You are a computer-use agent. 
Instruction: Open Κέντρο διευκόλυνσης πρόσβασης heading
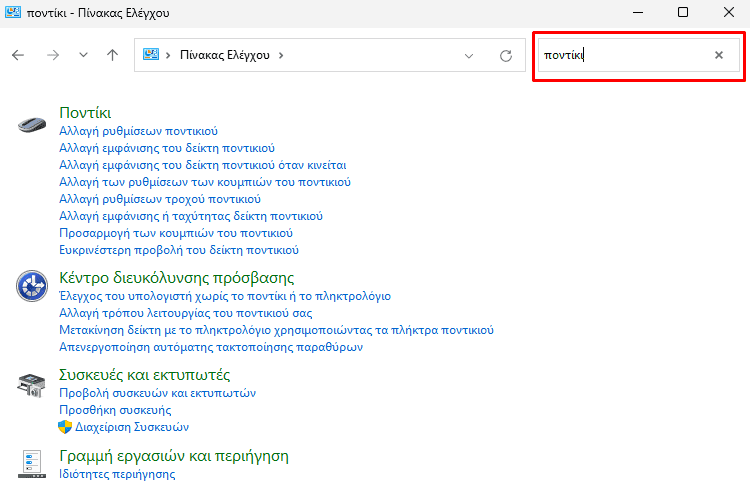click(176, 278)
